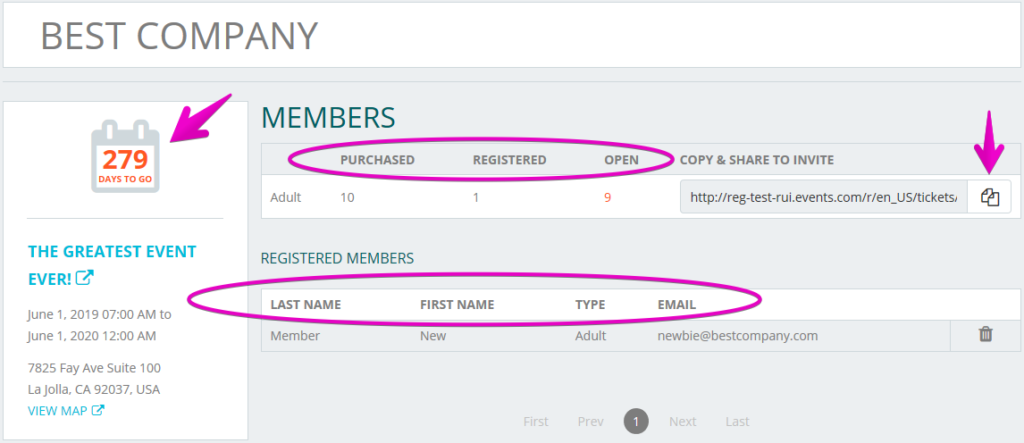Go to the First page
The width and height of the screenshot is (1024, 443).
coord(536,421)
